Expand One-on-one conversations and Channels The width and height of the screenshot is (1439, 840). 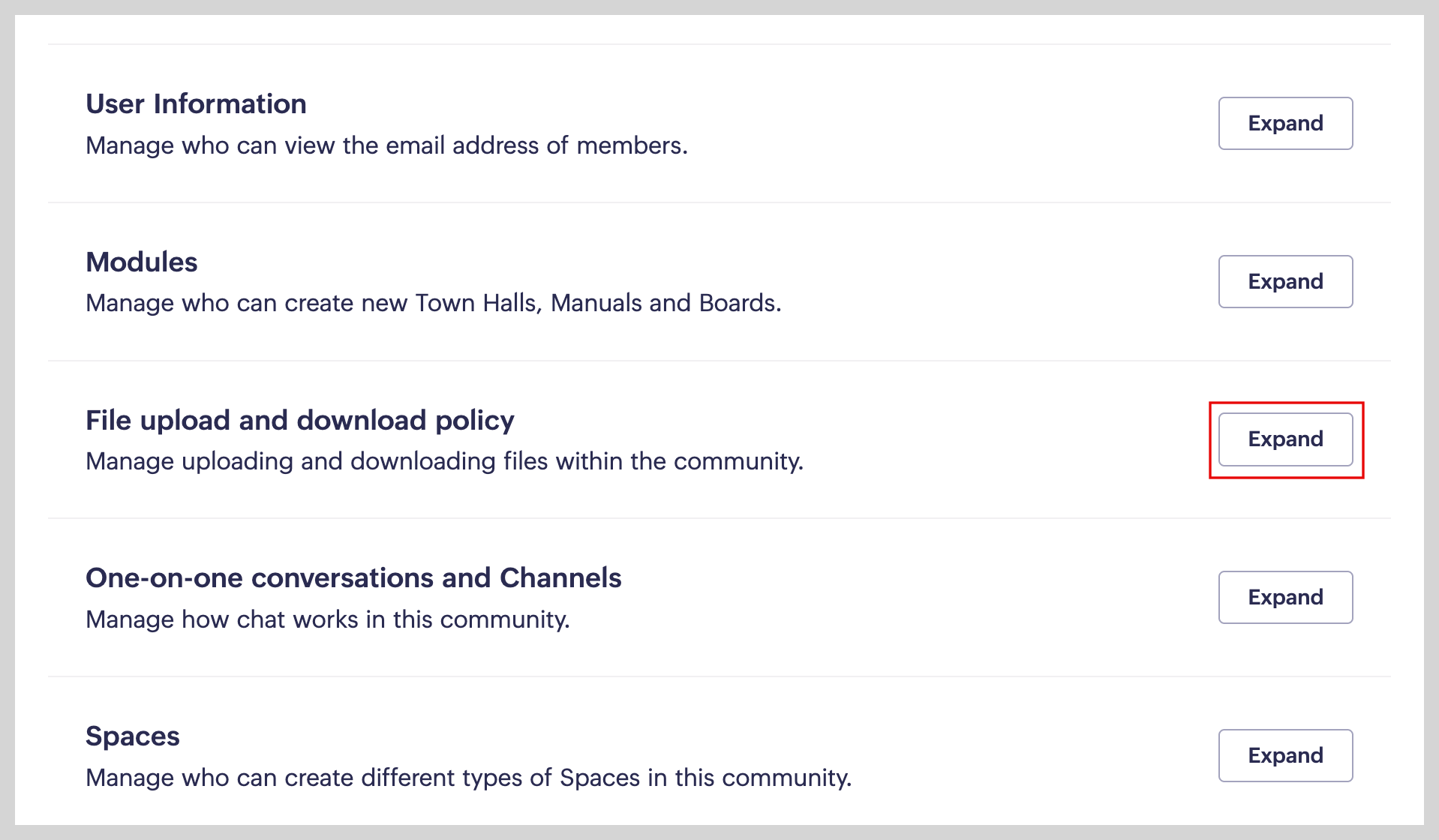[1284, 597]
